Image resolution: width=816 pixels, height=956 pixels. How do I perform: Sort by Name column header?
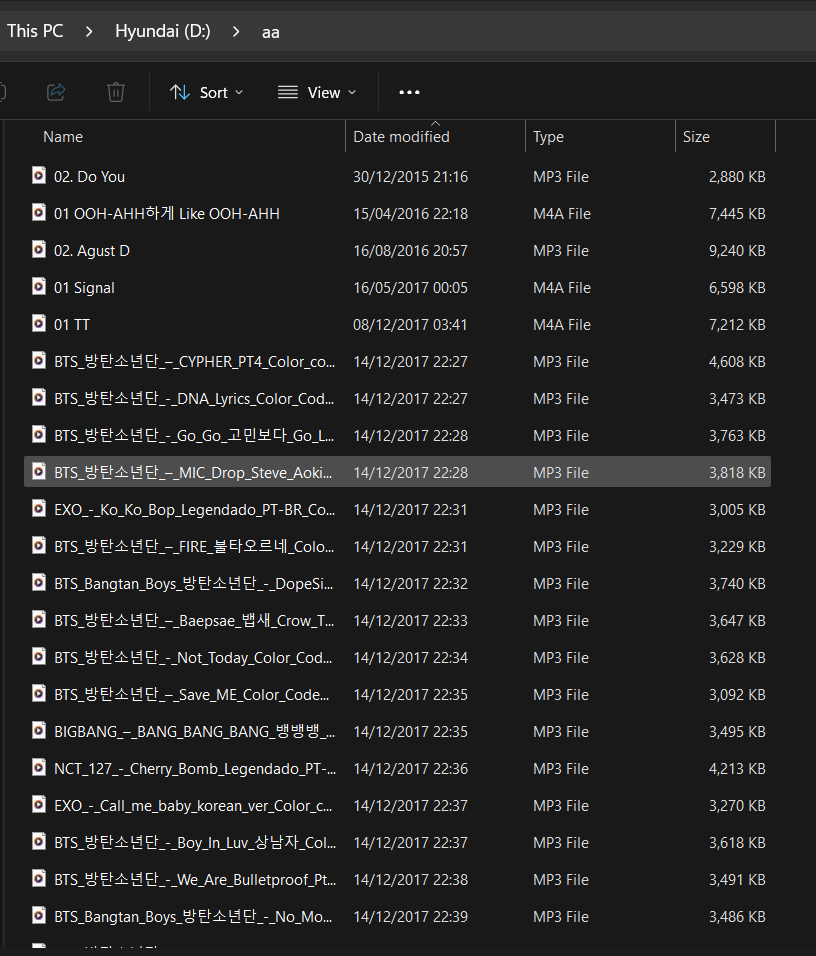pyautogui.click(x=63, y=137)
